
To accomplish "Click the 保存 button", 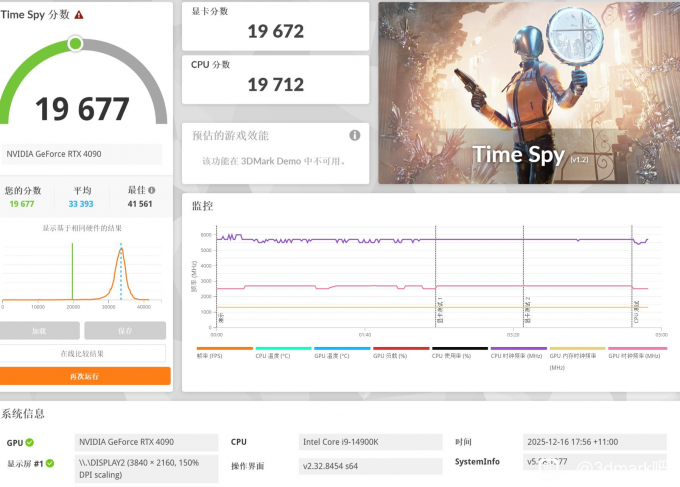I will pos(125,331).
